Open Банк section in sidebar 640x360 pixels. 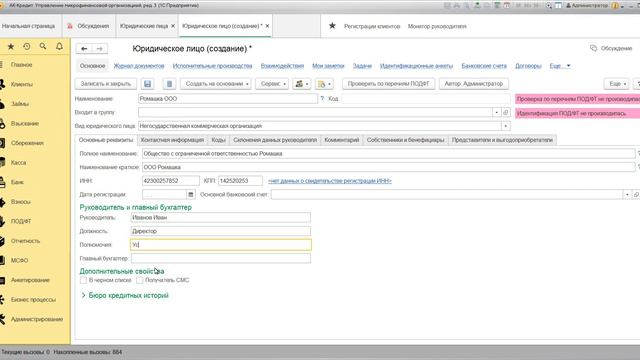17,182
